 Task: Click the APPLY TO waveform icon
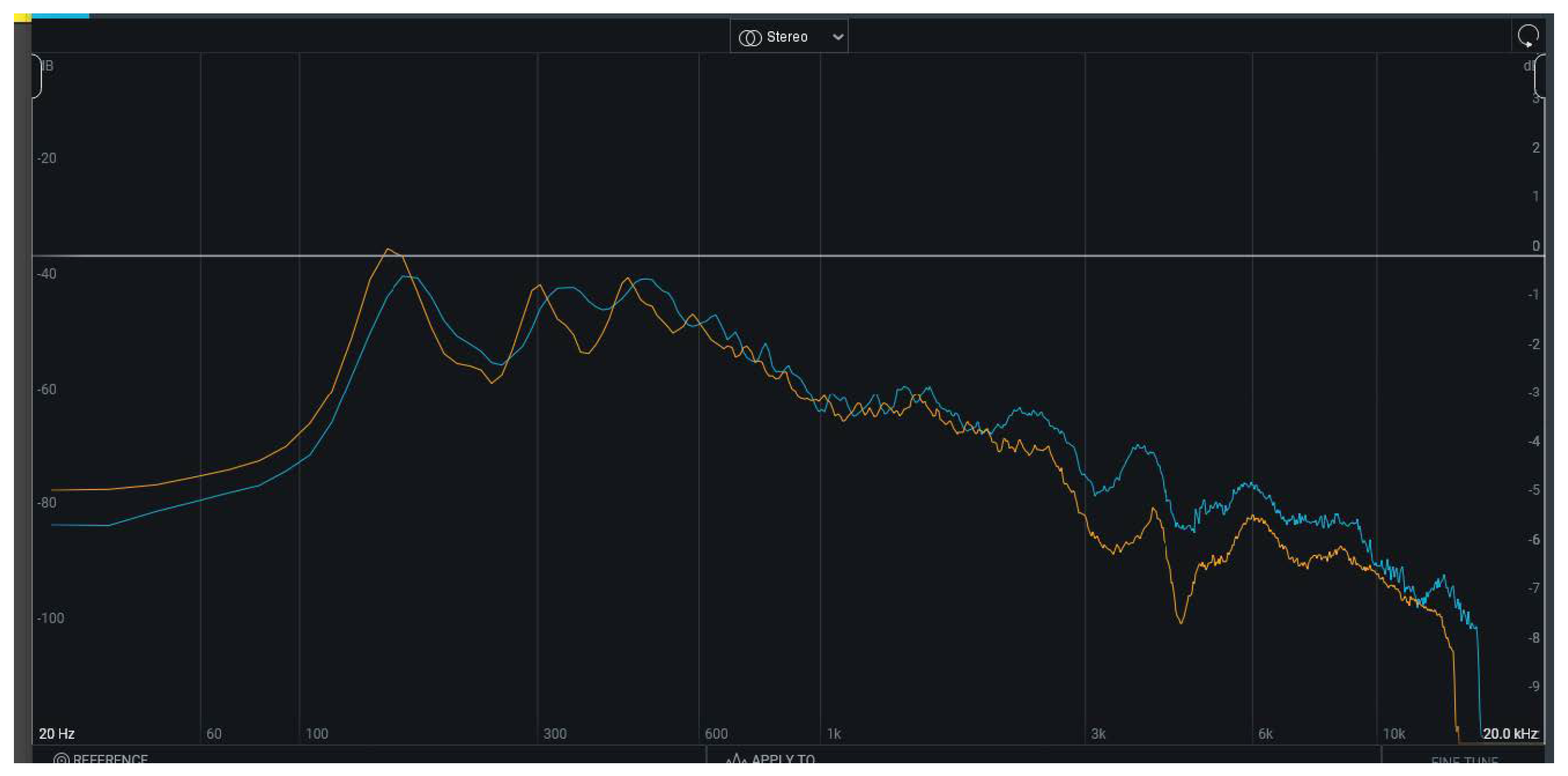click(x=736, y=759)
